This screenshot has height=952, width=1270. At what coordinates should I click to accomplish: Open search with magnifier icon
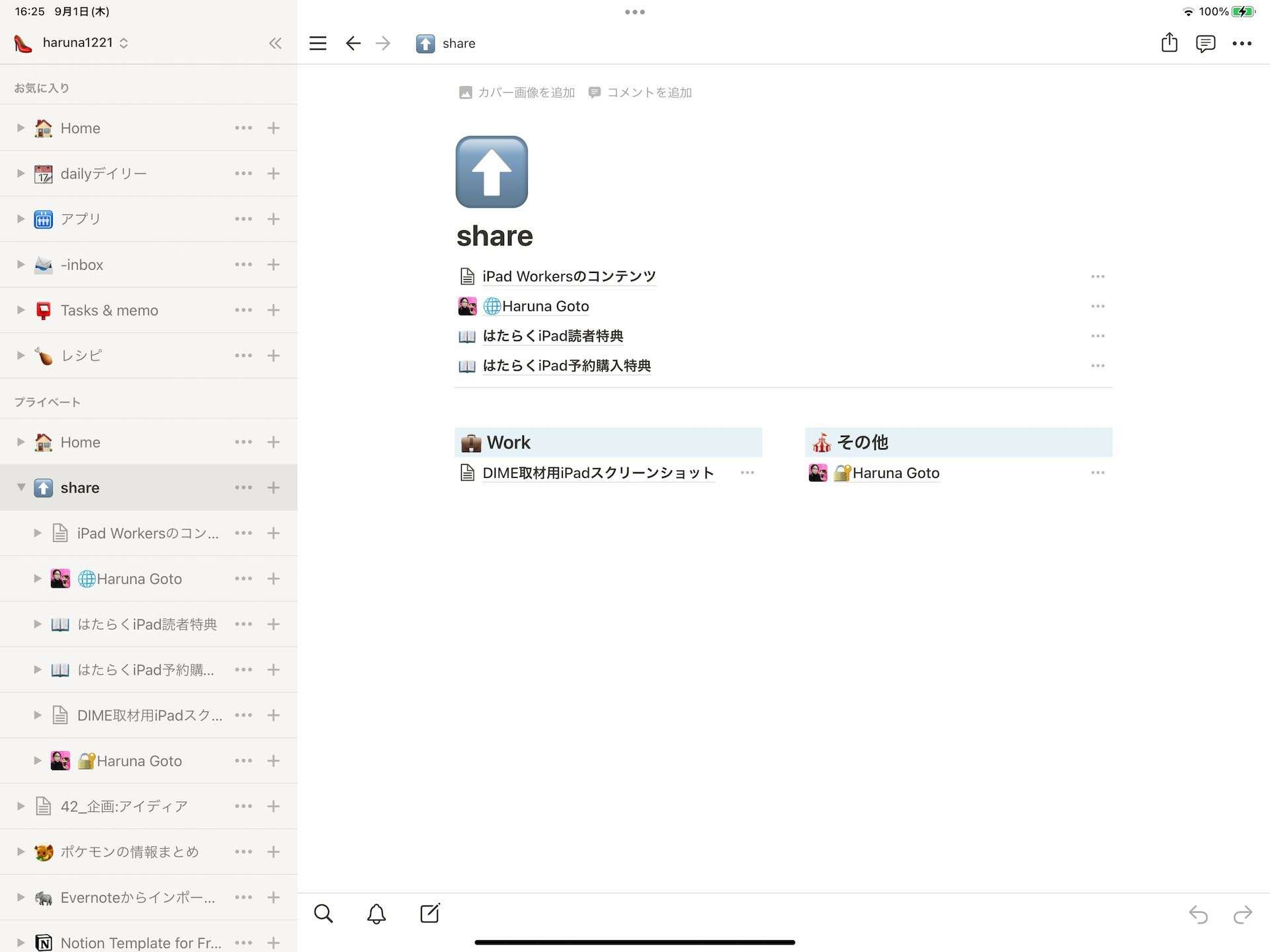[x=323, y=914]
